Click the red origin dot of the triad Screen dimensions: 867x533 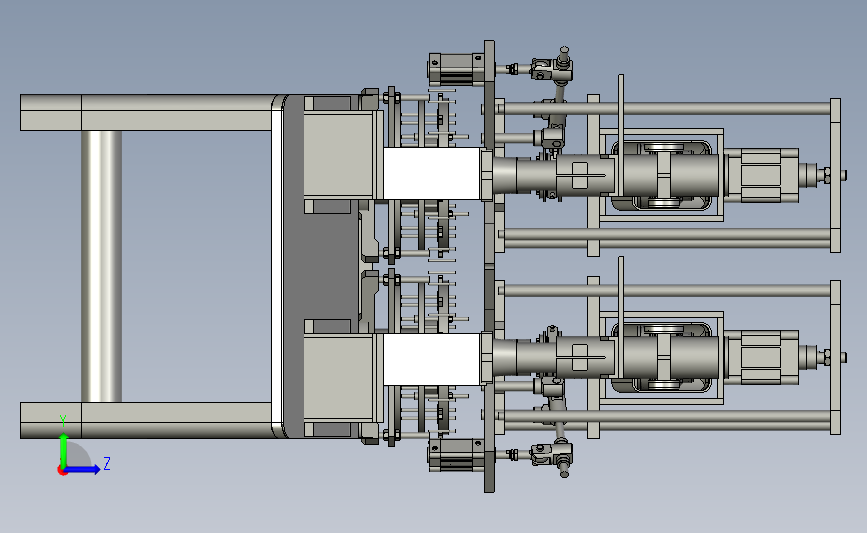(x=62, y=471)
